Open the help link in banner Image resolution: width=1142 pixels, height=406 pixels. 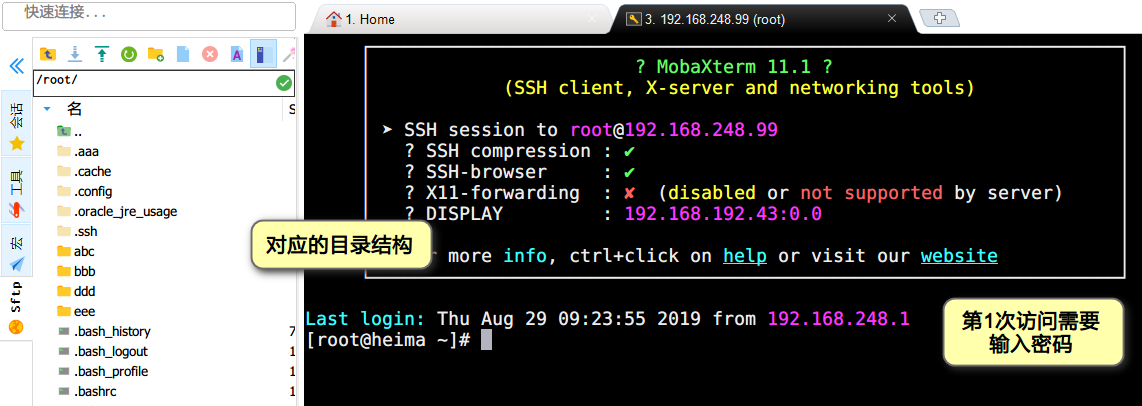point(744,256)
